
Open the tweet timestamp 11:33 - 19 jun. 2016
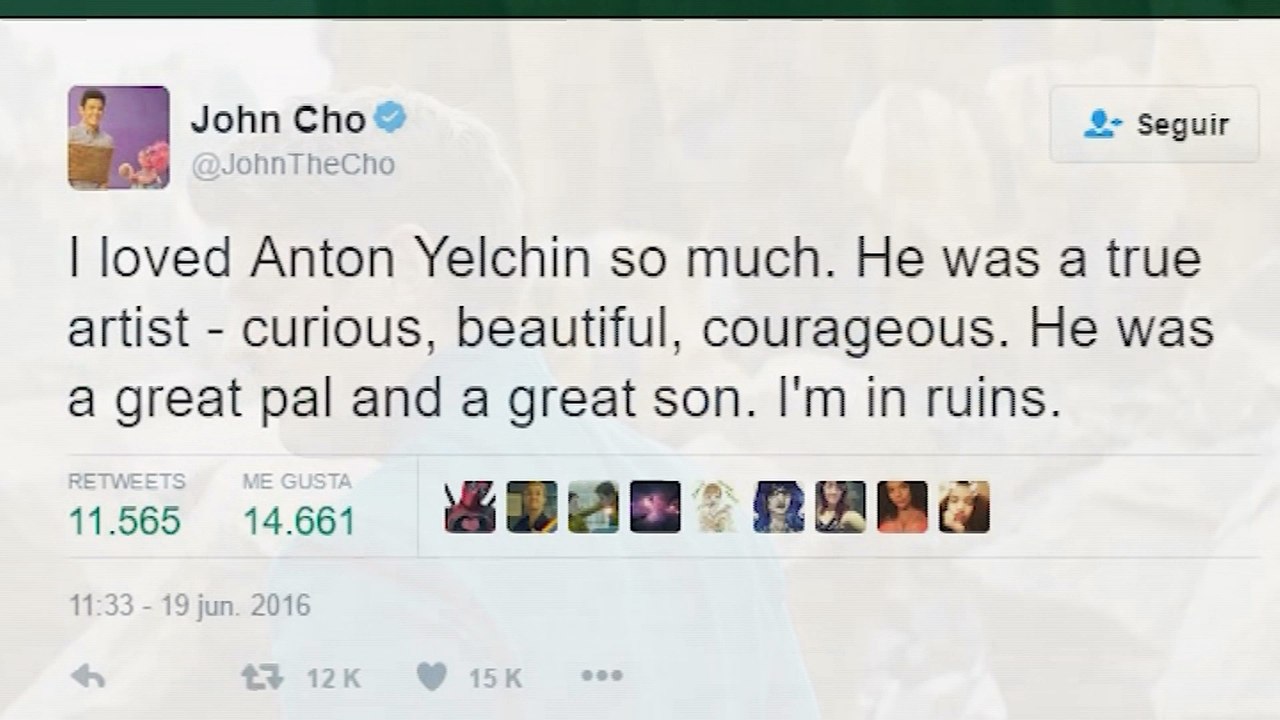point(190,605)
